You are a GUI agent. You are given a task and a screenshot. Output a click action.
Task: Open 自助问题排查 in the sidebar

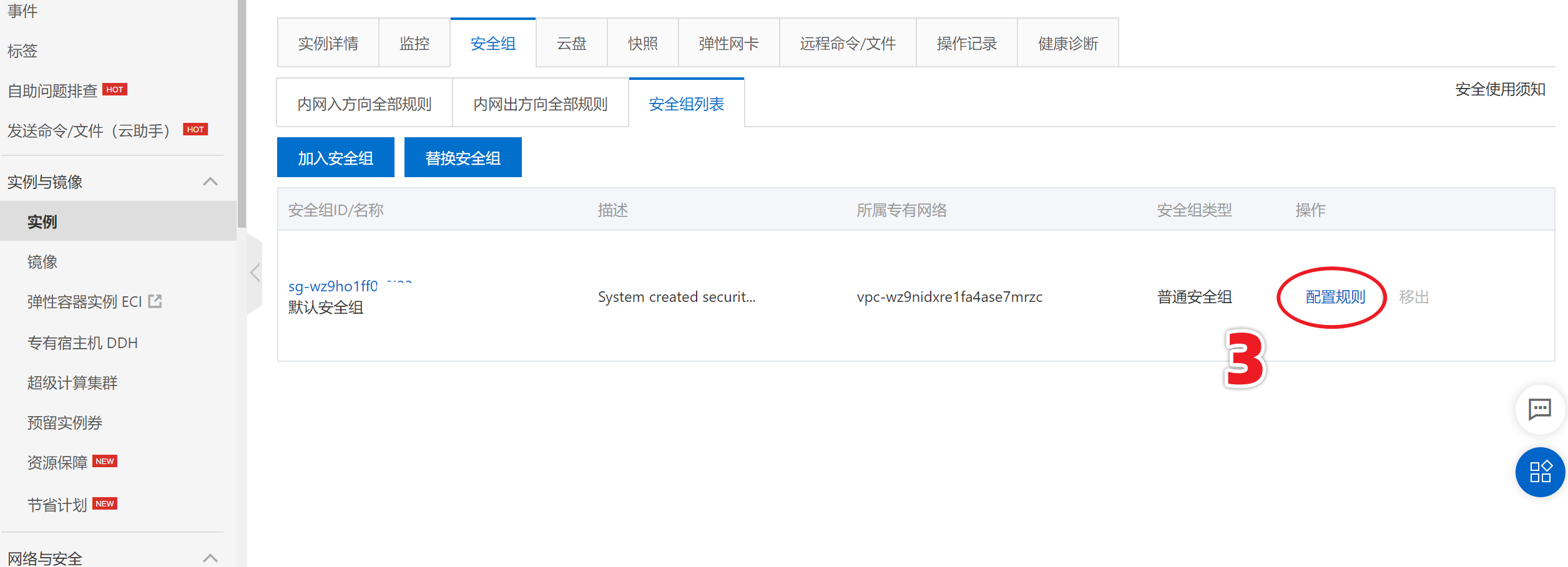point(52,91)
